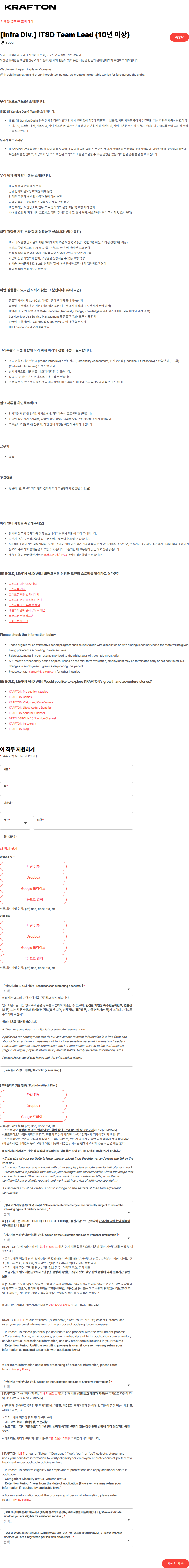The height and width of the screenshot is (1568, 189).
Task: Click Google 드라이브 under 커버 레터
Action: 33,948
